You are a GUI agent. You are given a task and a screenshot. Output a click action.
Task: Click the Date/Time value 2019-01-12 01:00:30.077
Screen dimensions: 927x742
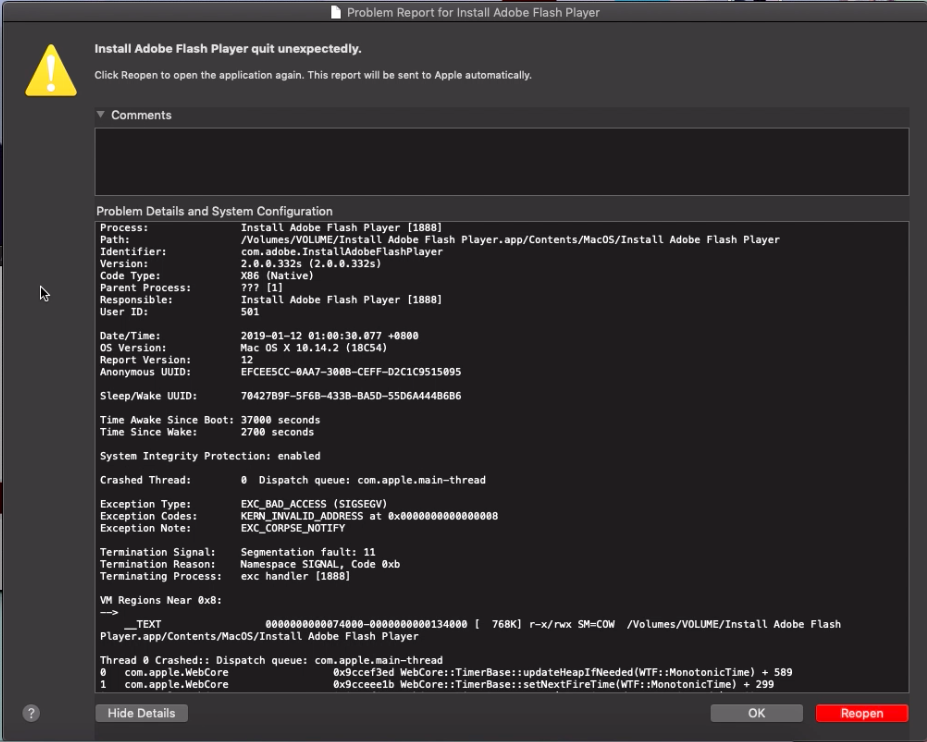pos(329,336)
